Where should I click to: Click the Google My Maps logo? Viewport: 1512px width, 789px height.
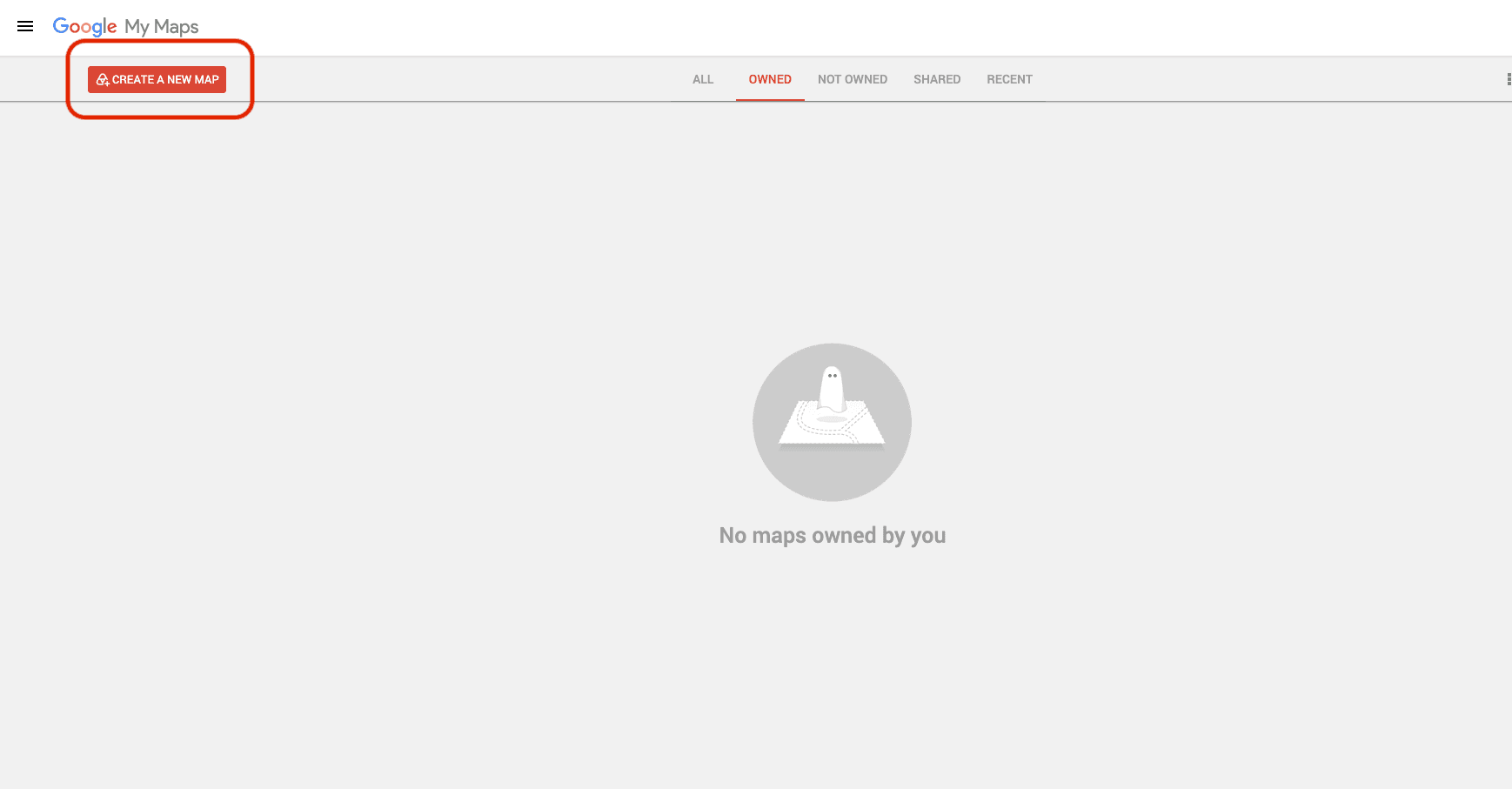point(126,27)
